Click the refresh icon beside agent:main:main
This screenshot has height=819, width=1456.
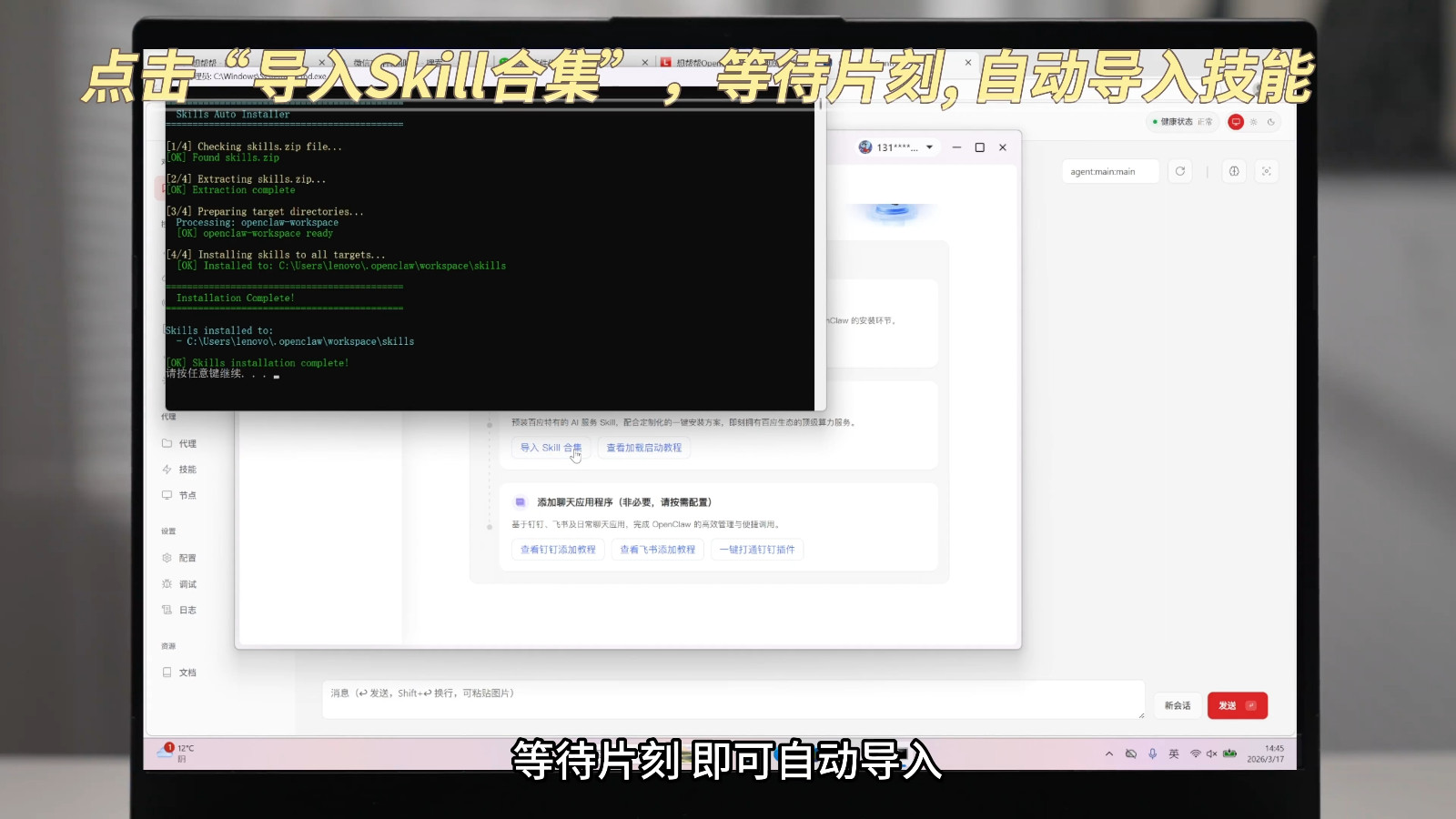[1180, 171]
